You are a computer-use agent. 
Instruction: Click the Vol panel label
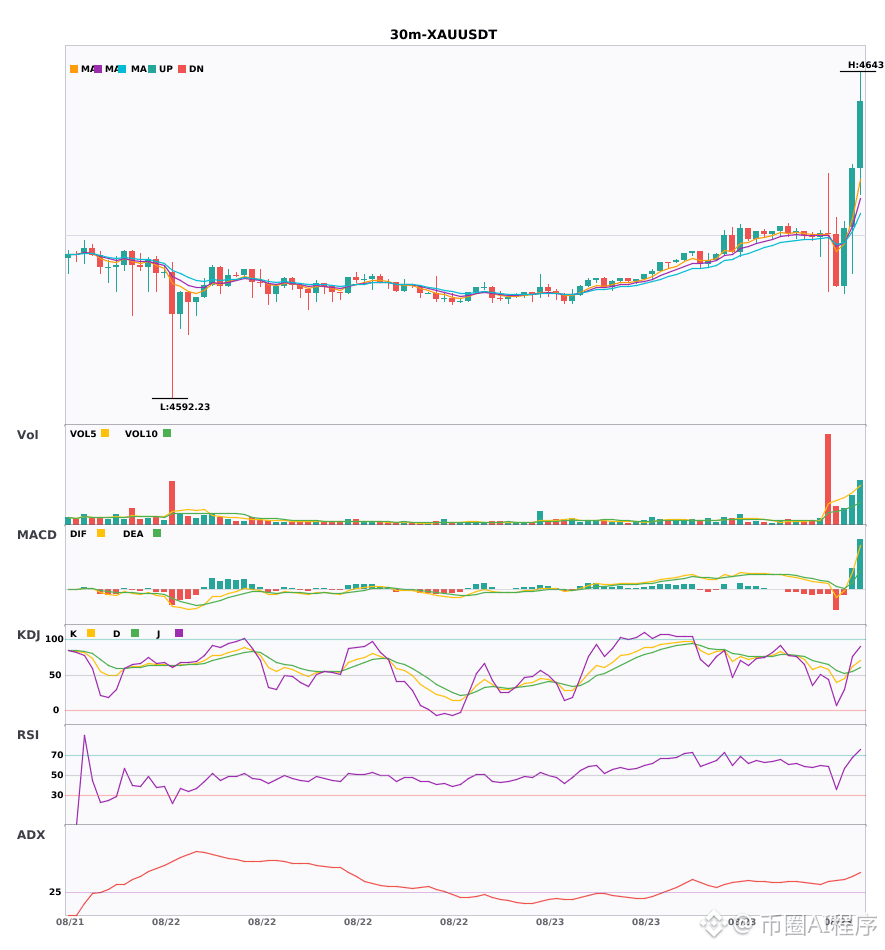(x=27, y=434)
